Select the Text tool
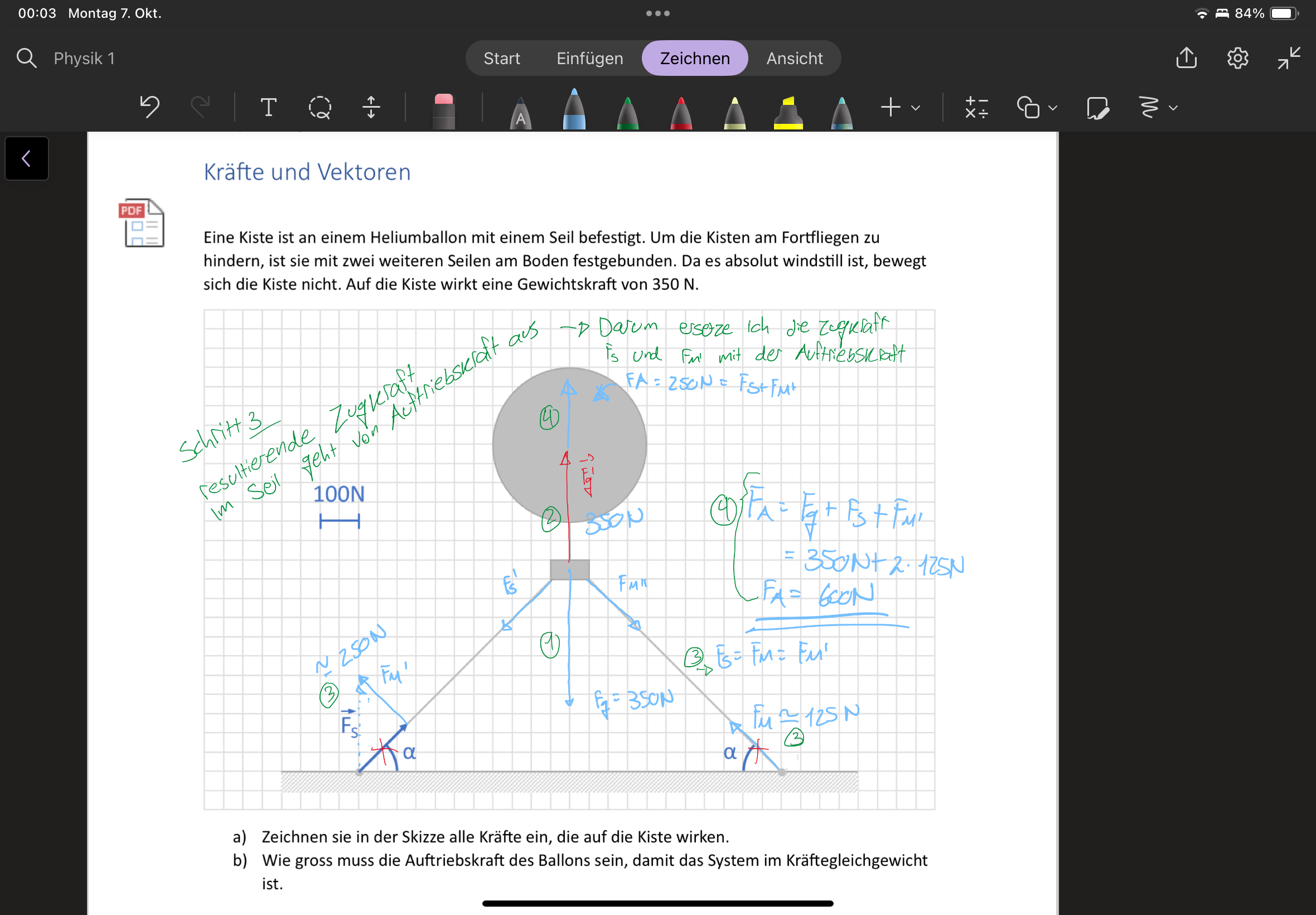 [268, 107]
